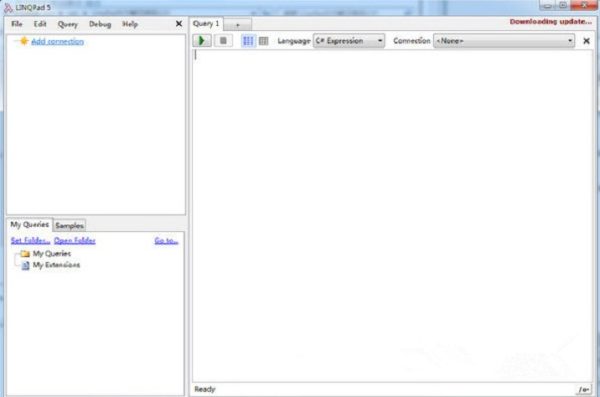Switch results to rich text view icon
The width and height of the screenshot is (600, 397).
(x=248, y=41)
